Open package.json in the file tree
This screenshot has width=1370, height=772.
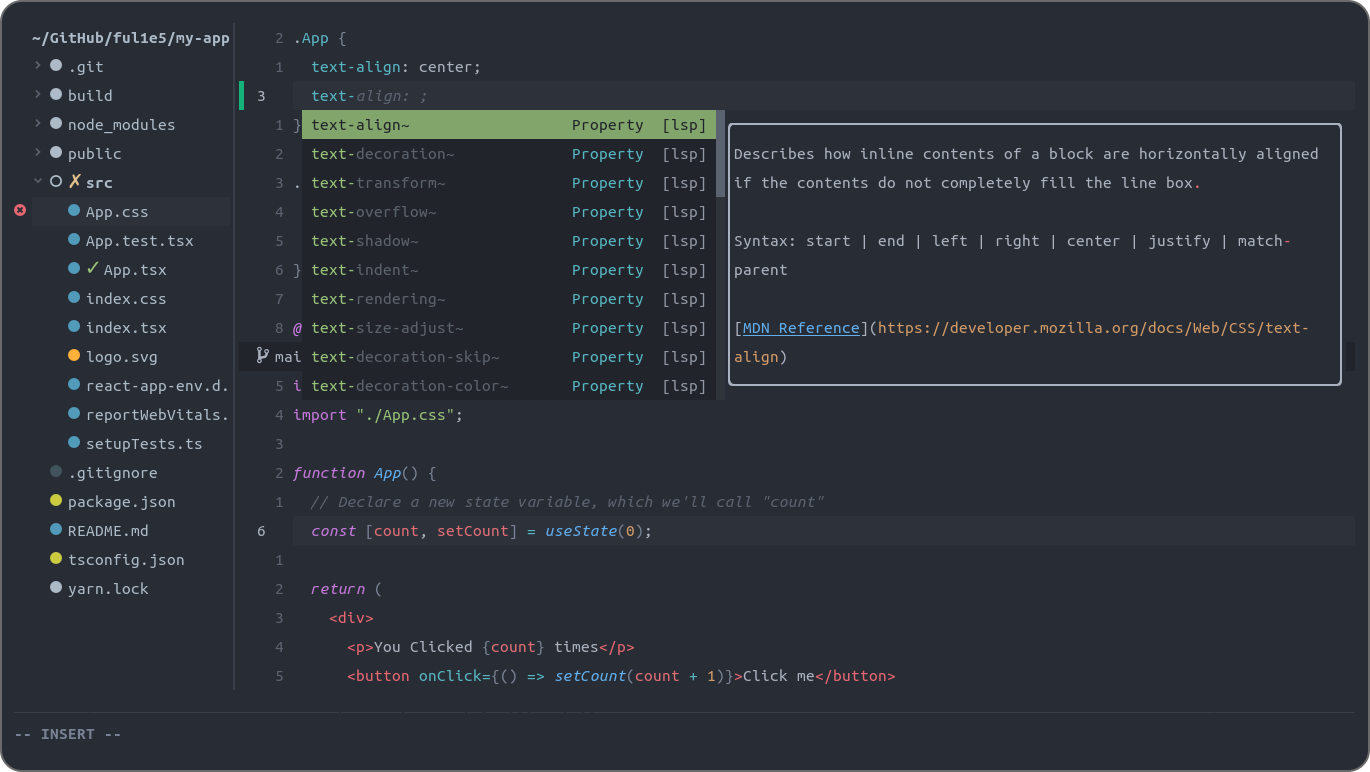click(122, 502)
